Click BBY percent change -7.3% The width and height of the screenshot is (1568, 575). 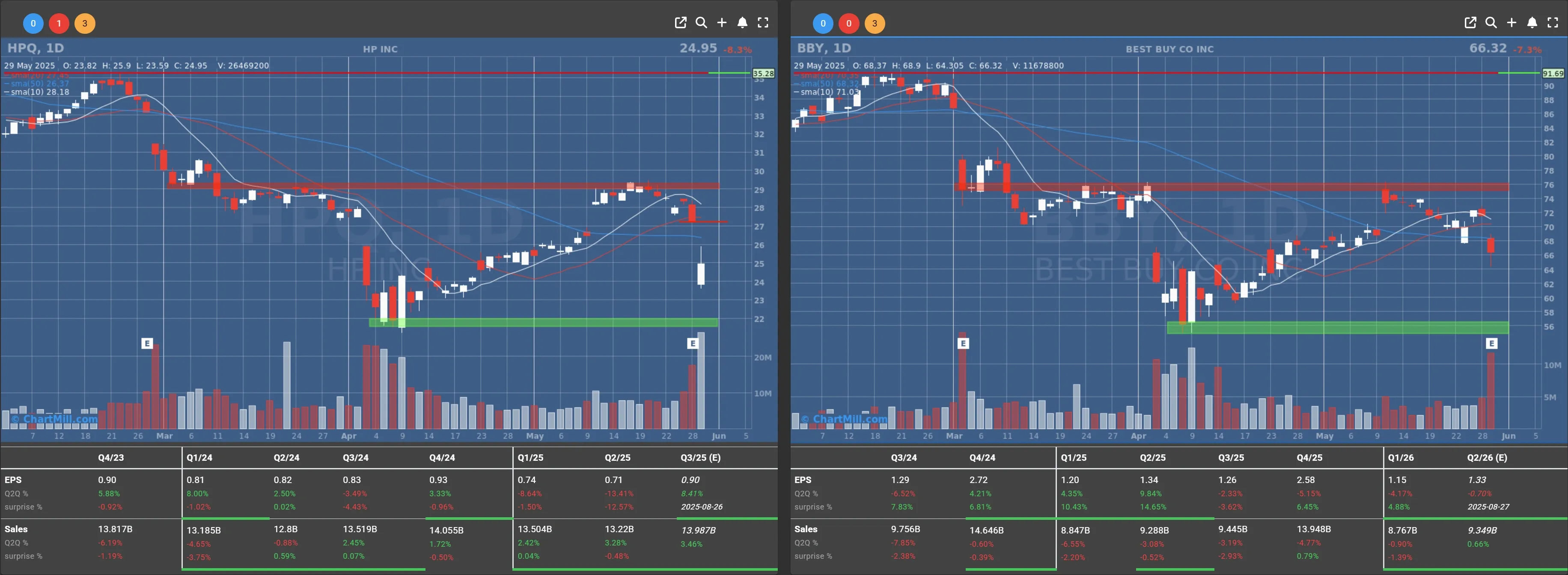pos(1527,50)
